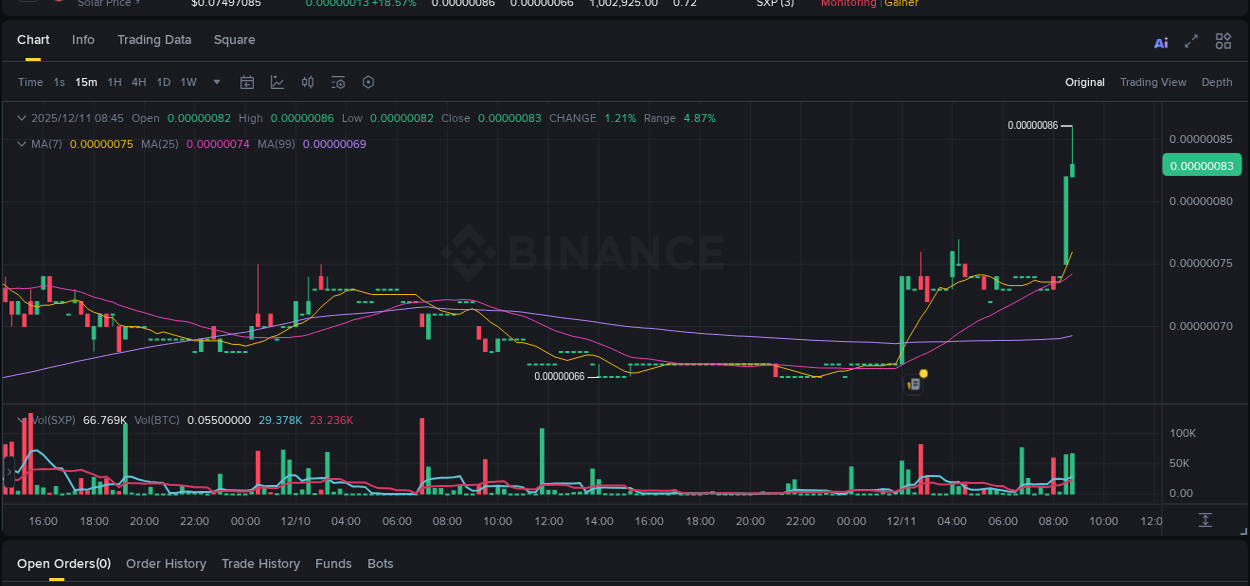Open the chart settings hexagon icon

(368, 82)
